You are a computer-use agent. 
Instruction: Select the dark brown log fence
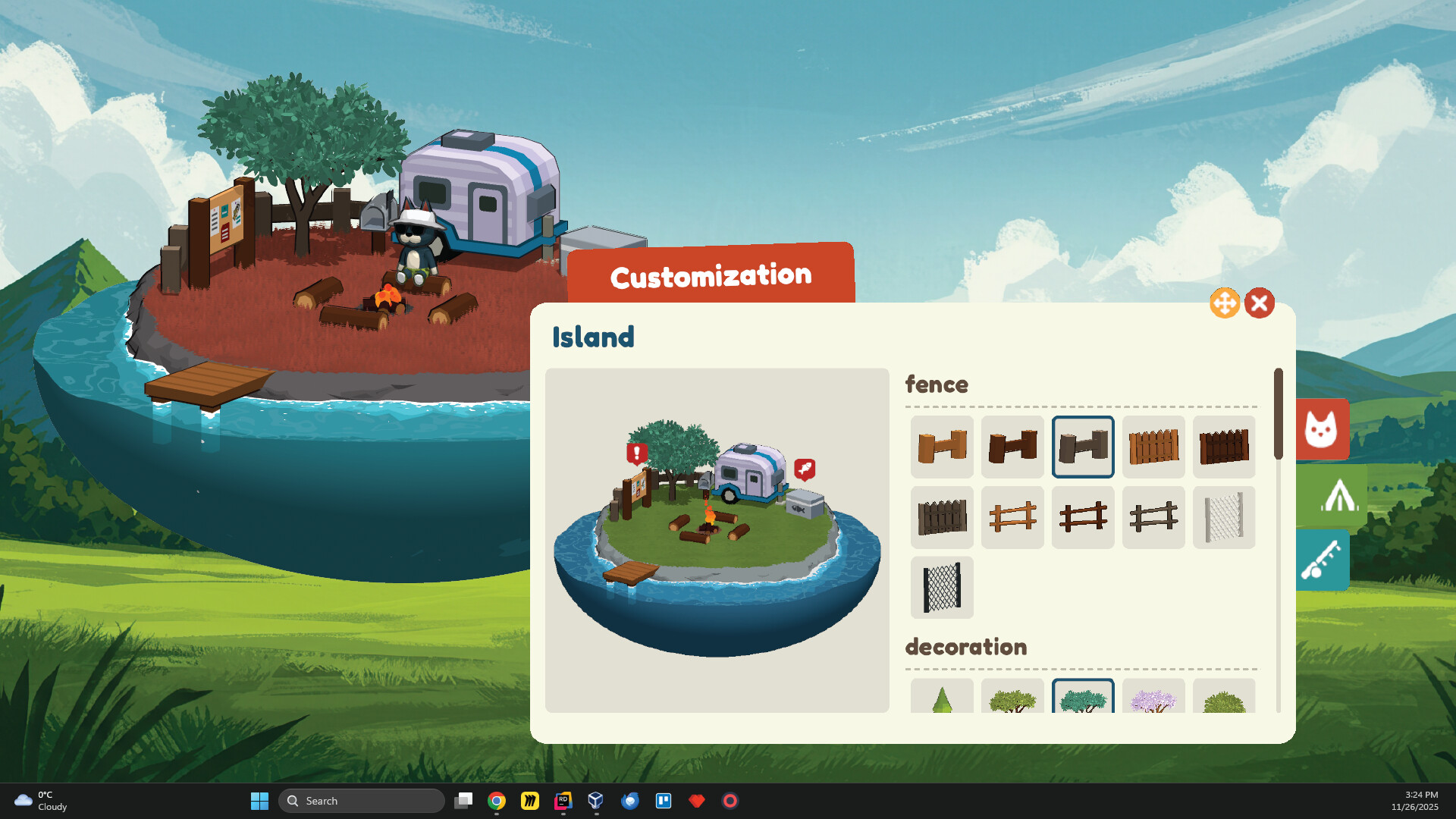(1012, 447)
